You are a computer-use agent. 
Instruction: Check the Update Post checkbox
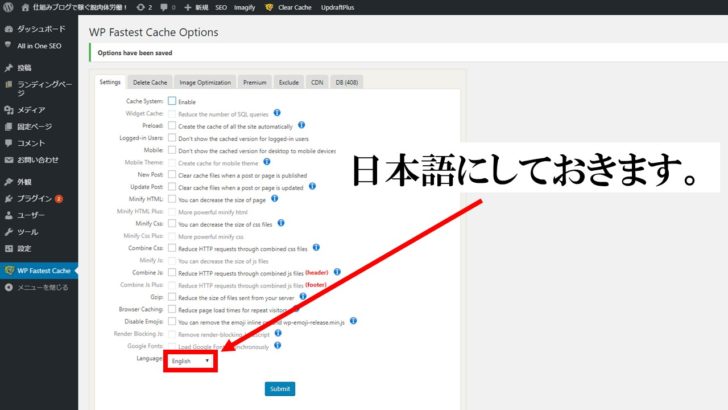[172, 187]
